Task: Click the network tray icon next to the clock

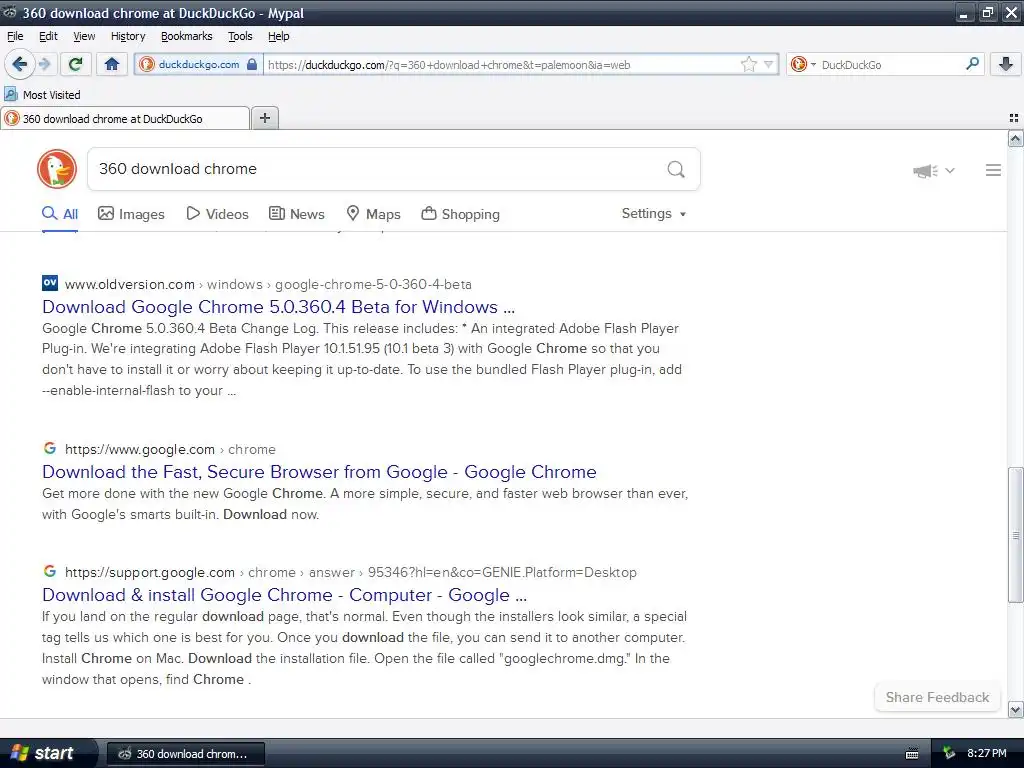Action: pos(949,753)
